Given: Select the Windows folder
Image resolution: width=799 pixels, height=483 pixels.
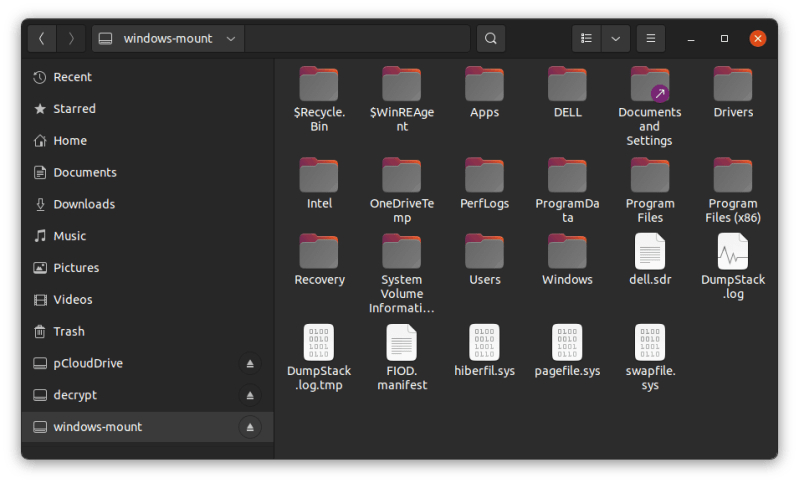Looking at the screenshot, I should click(567, 260).
